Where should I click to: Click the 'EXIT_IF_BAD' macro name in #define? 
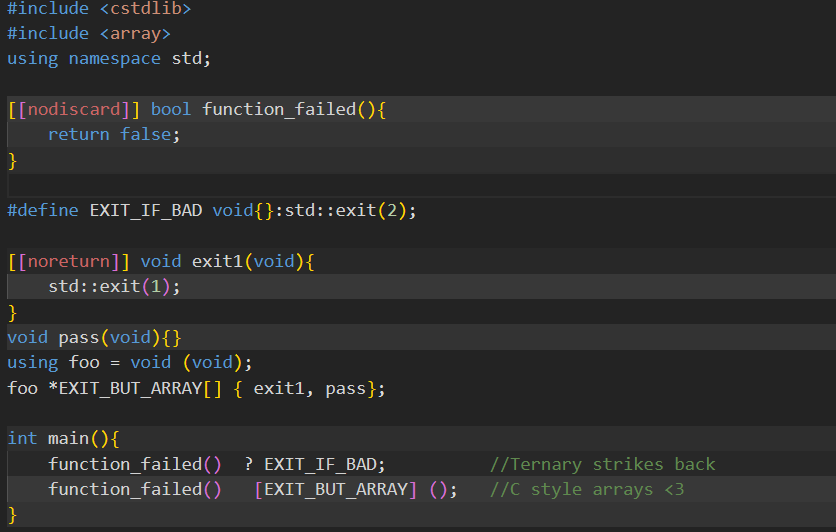click(x=146, y=211)
